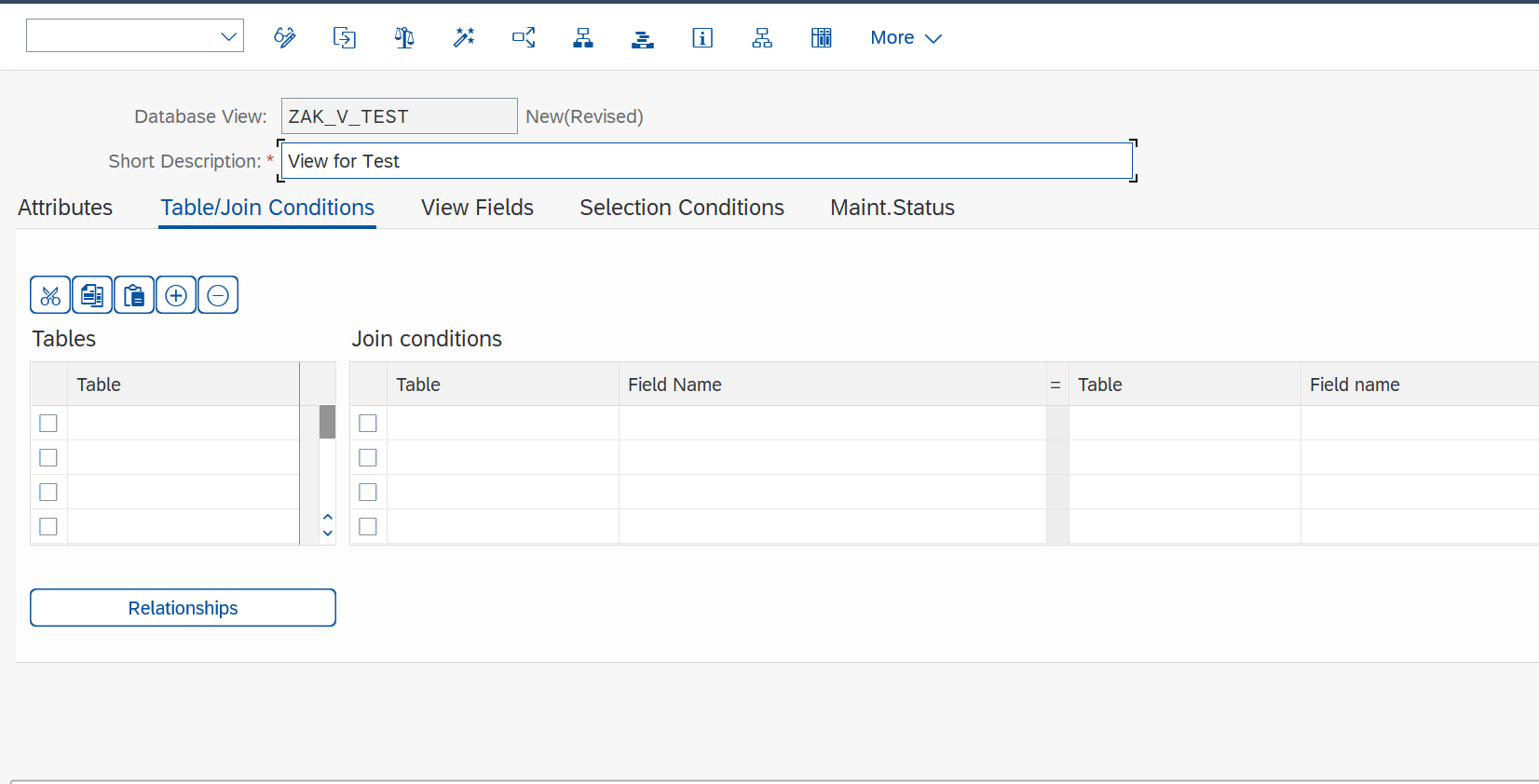Click the info documentation icon
1539x784 pixels.
pyautogui.click(x=702, y=37)
